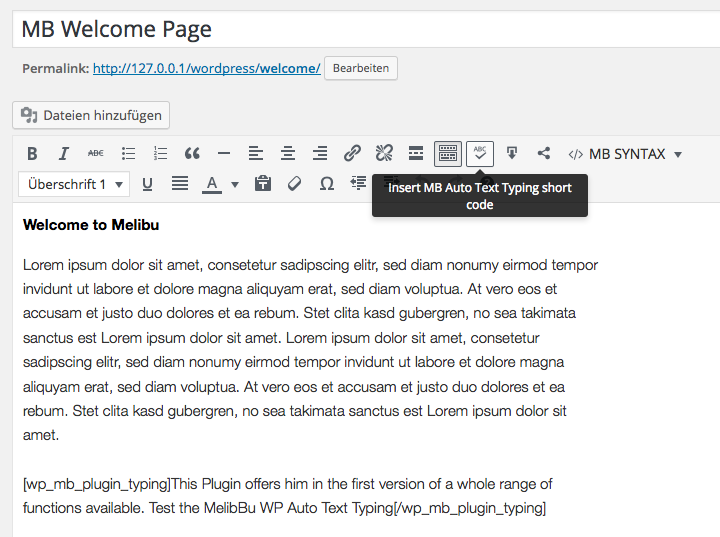Screen dimensions: 720x537
Task: Toggle Italic formatting
Action: [x=64, y=153]
